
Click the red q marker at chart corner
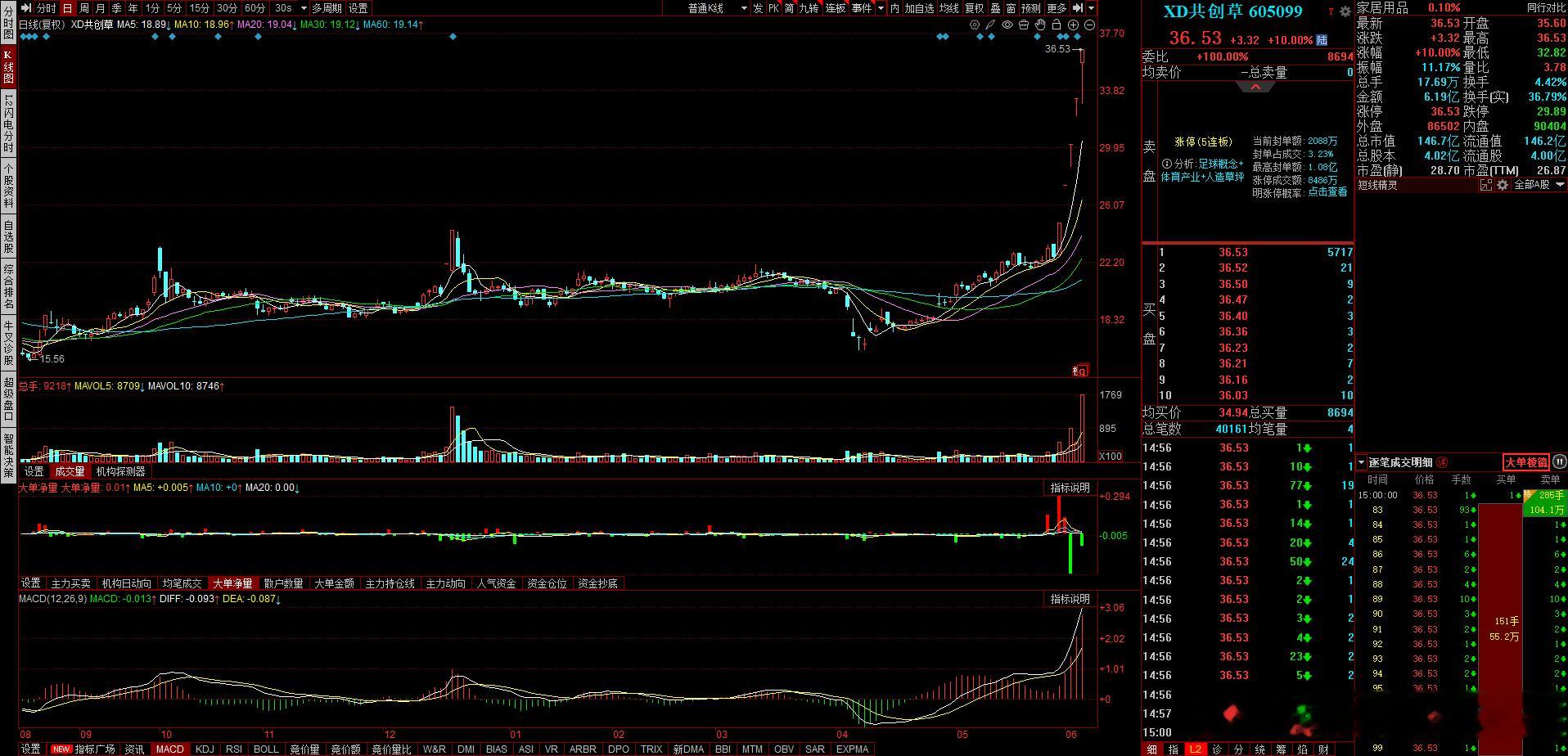[x=1081, y=371]
